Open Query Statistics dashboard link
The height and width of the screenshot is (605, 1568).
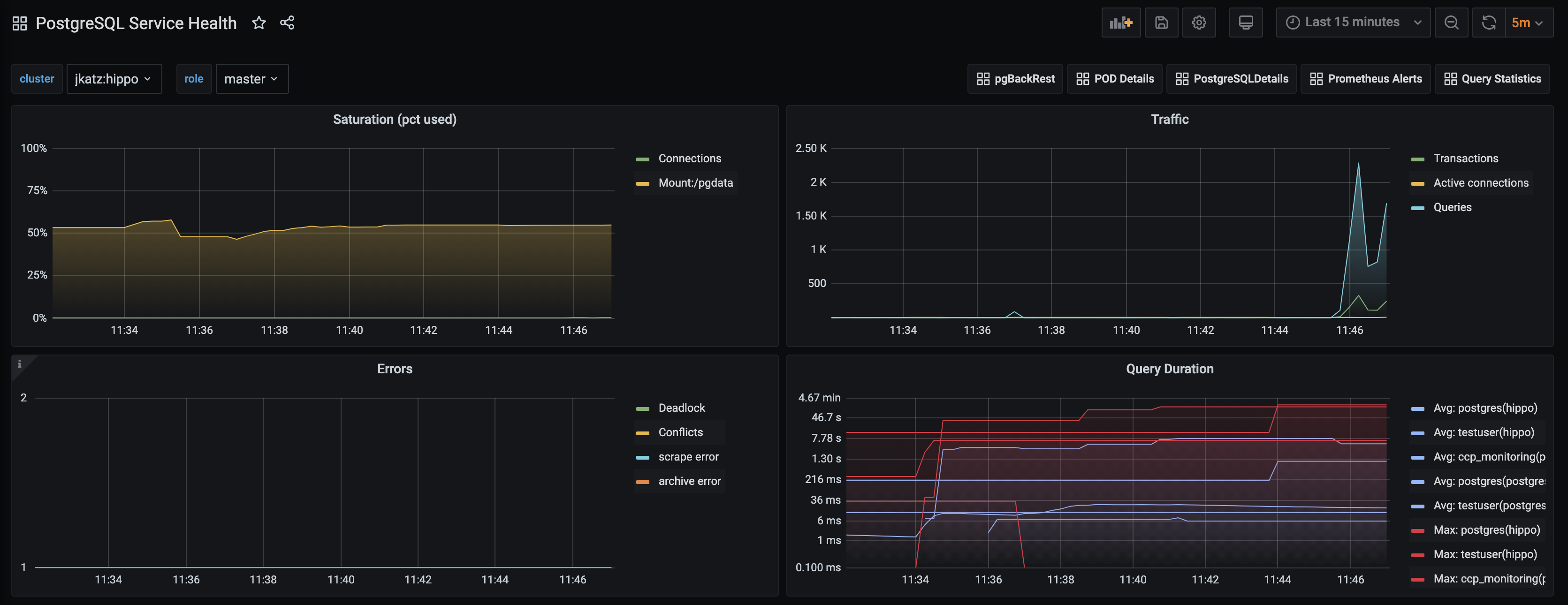(x=1492, y=78)
